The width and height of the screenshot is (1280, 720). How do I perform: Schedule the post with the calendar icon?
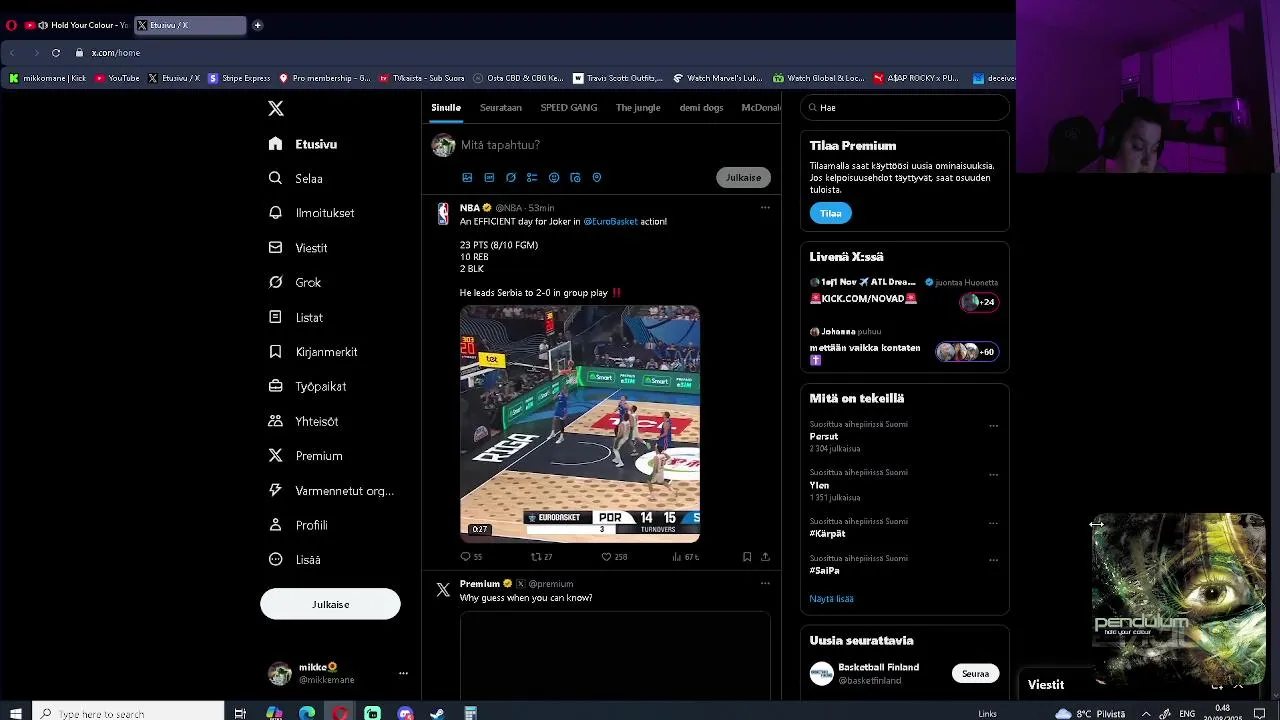point(575,177)
